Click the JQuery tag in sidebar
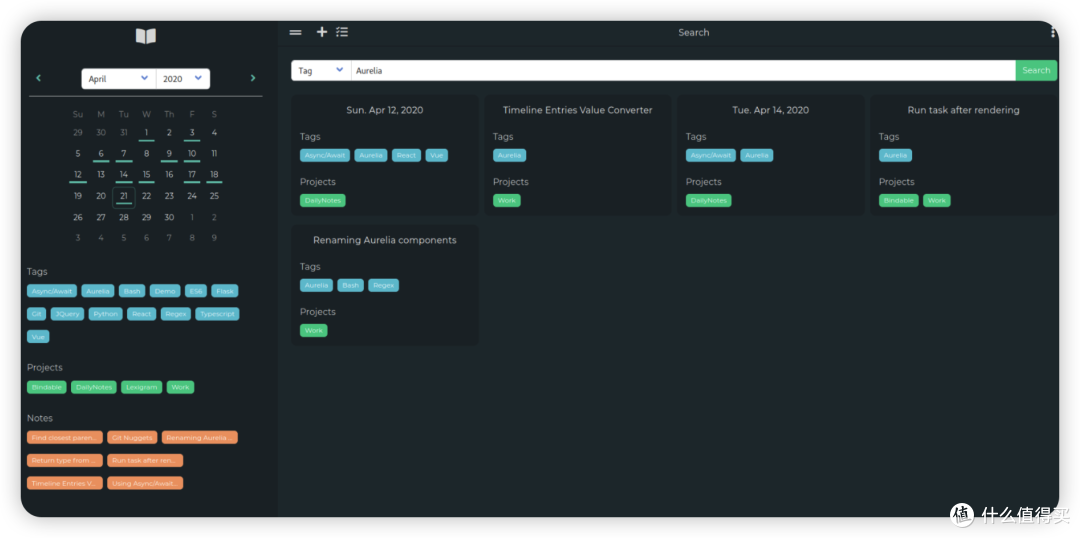 pos(68,313)
